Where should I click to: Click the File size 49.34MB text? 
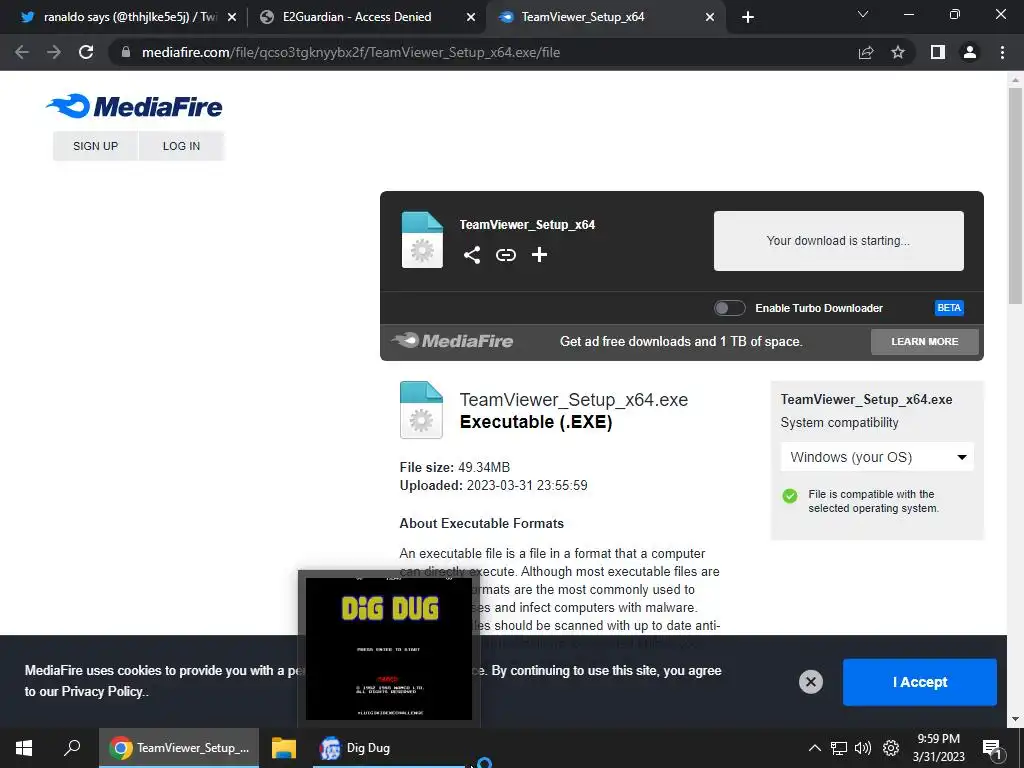point(455,468)
